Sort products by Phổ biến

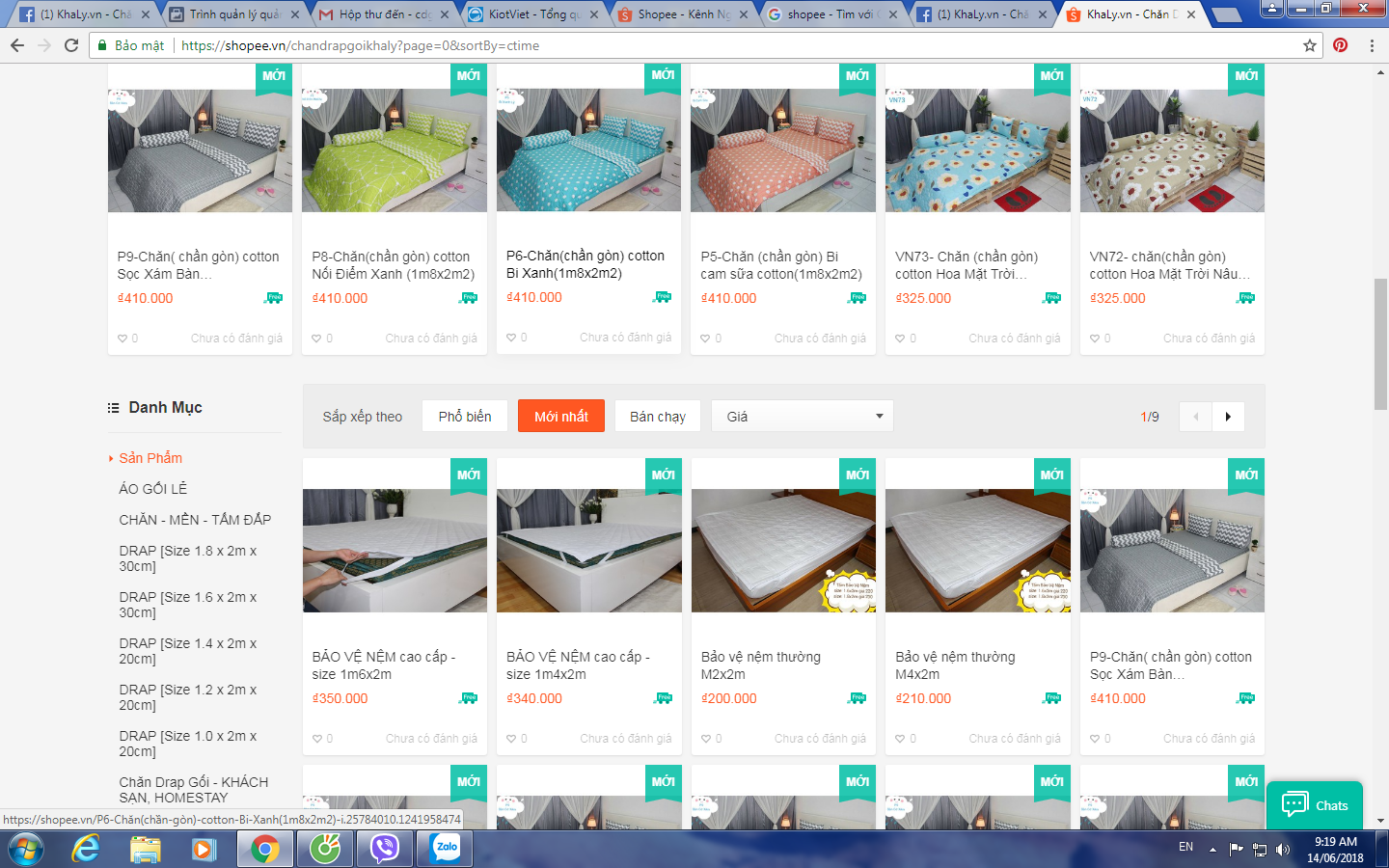coord(465,417)
